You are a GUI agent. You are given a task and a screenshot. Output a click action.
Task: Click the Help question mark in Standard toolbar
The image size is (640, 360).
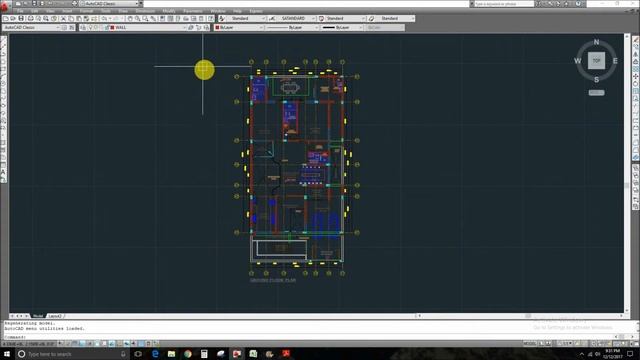(210, 18)
